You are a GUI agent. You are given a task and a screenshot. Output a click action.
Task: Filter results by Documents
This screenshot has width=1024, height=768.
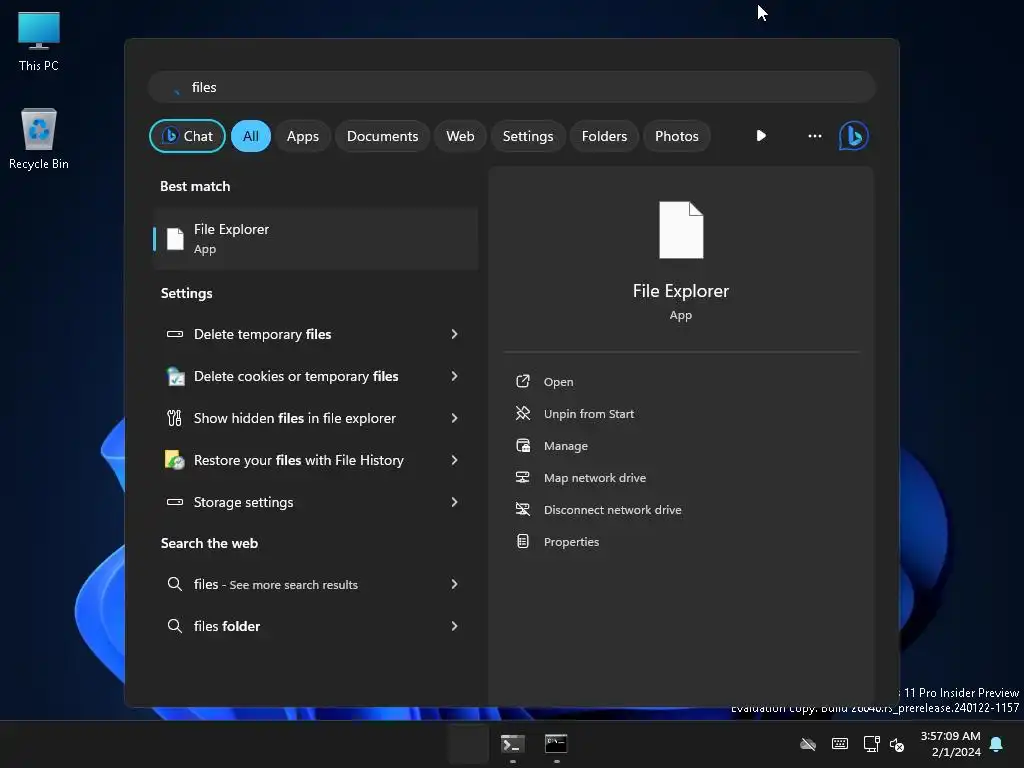[x=382, y=136]
